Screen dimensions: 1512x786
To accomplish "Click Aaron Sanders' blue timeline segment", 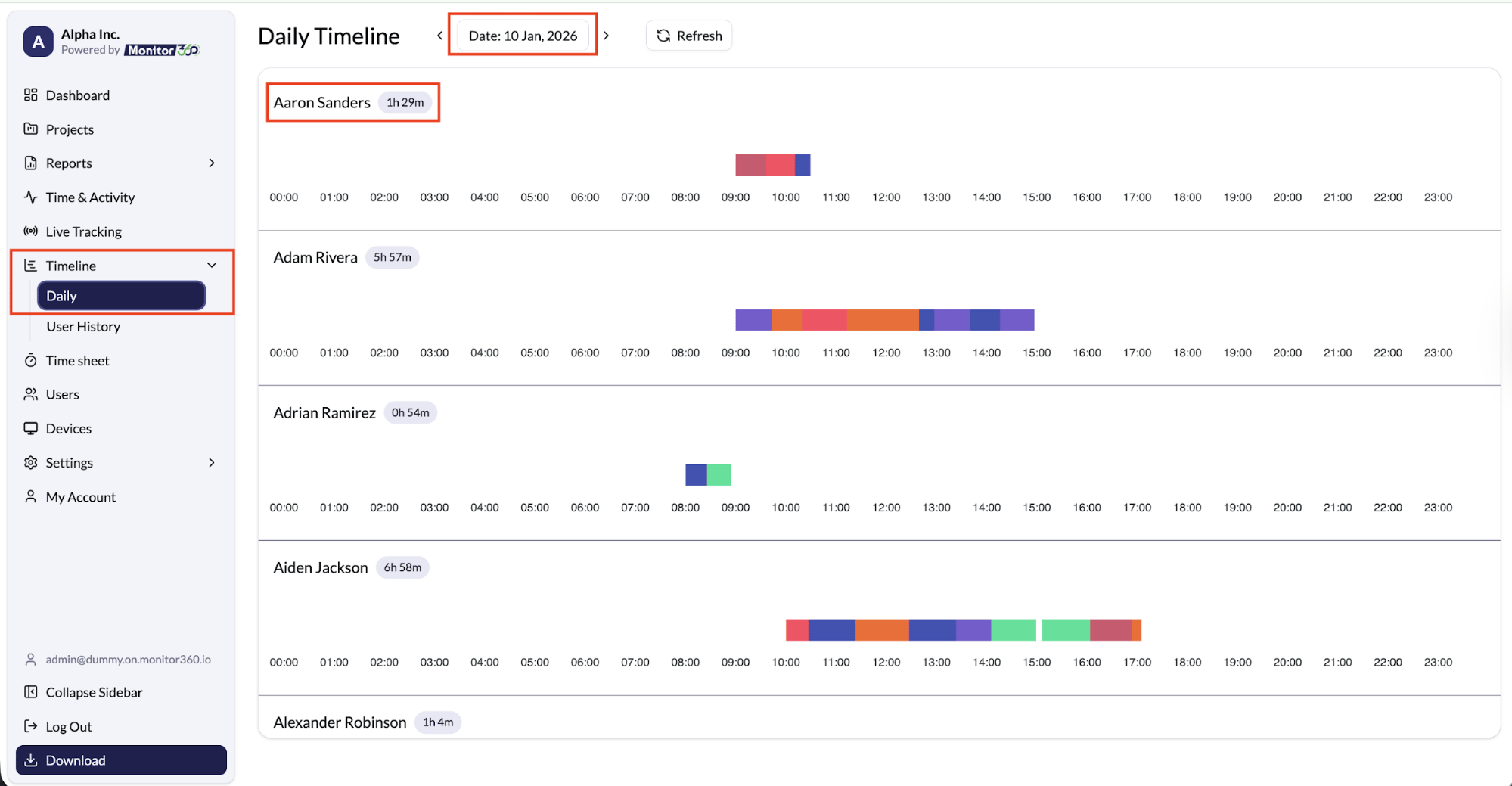I will point(803,165).
